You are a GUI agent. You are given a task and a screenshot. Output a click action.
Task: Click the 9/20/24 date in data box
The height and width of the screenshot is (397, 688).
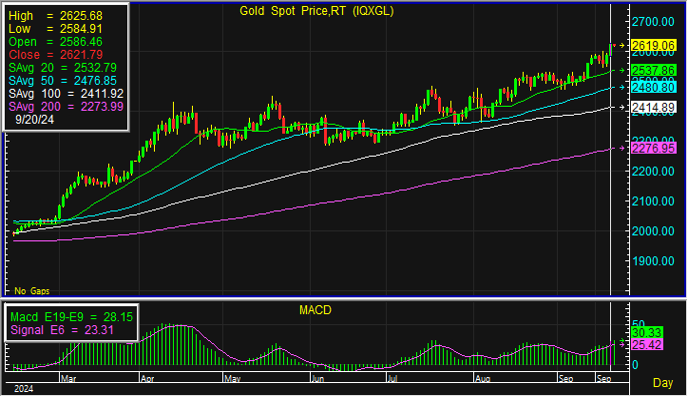(x=35, y=120)
